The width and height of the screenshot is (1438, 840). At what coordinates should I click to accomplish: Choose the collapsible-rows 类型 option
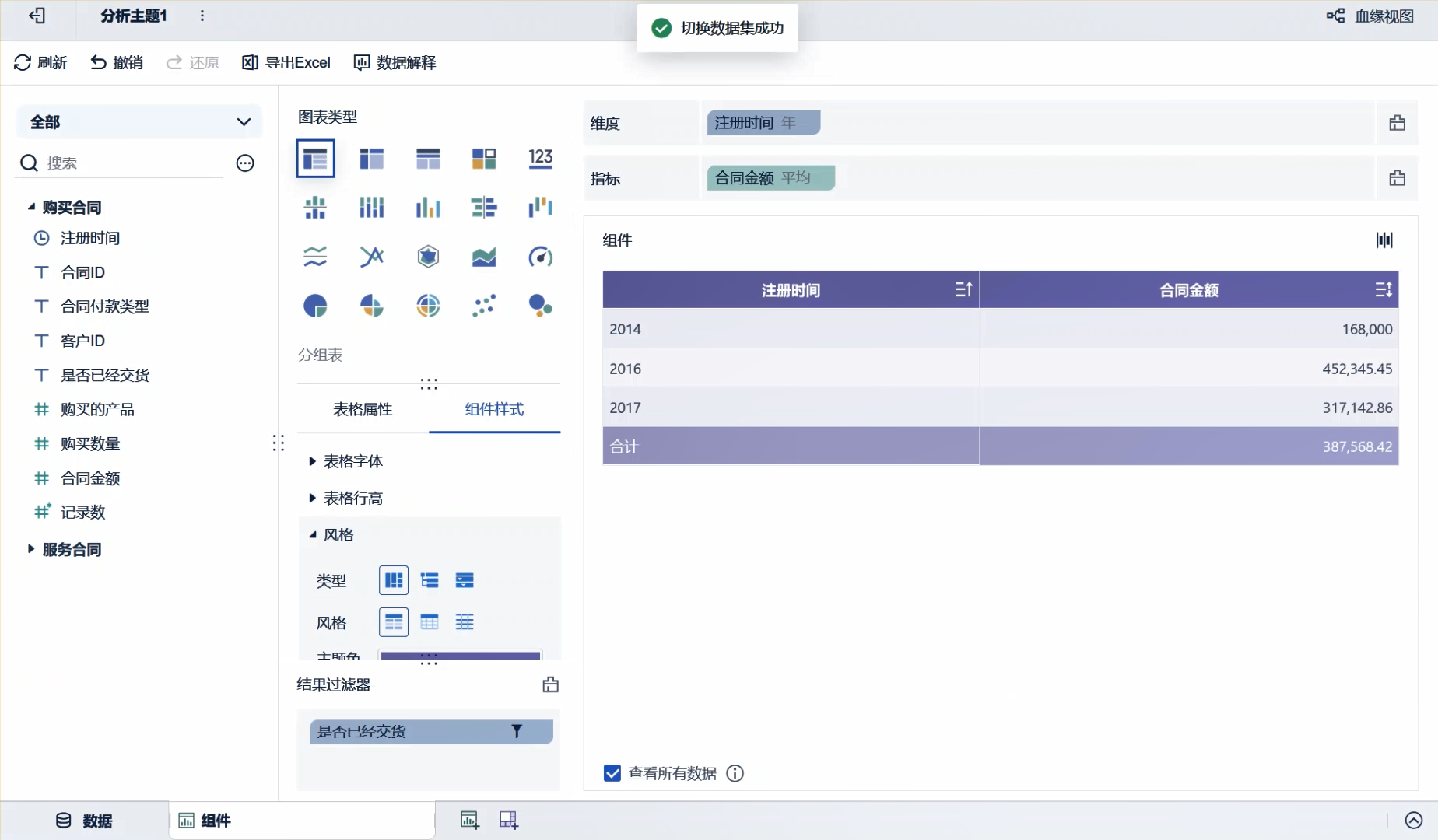point(465,580)
